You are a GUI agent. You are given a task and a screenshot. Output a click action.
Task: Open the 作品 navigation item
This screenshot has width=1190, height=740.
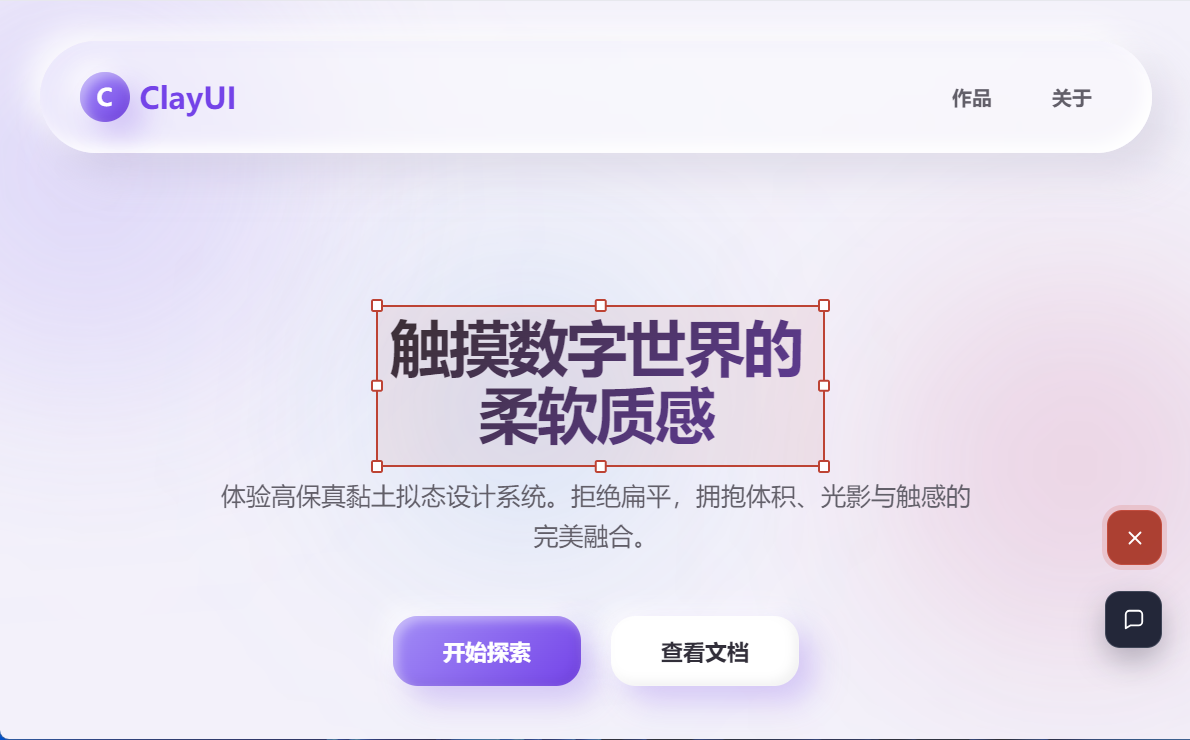tap(971, 98)
